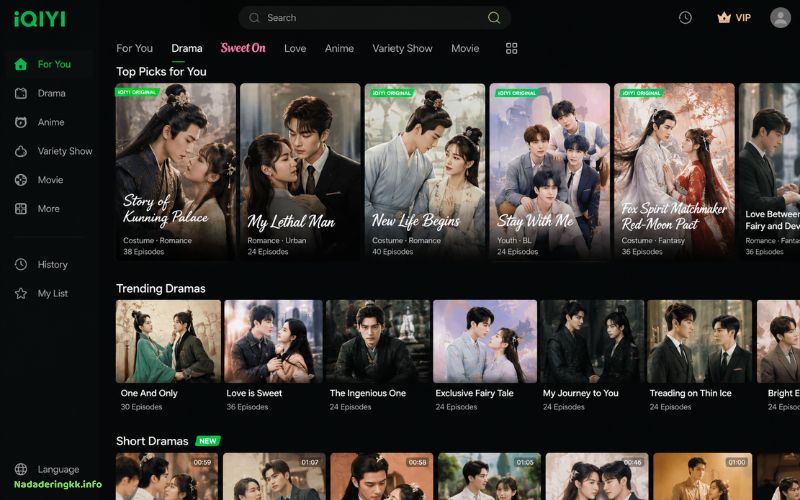This screenshot has height=500, width=800.
Task: Click the Variety Show icon in the sidebar
Action: [x=21, y=151]
